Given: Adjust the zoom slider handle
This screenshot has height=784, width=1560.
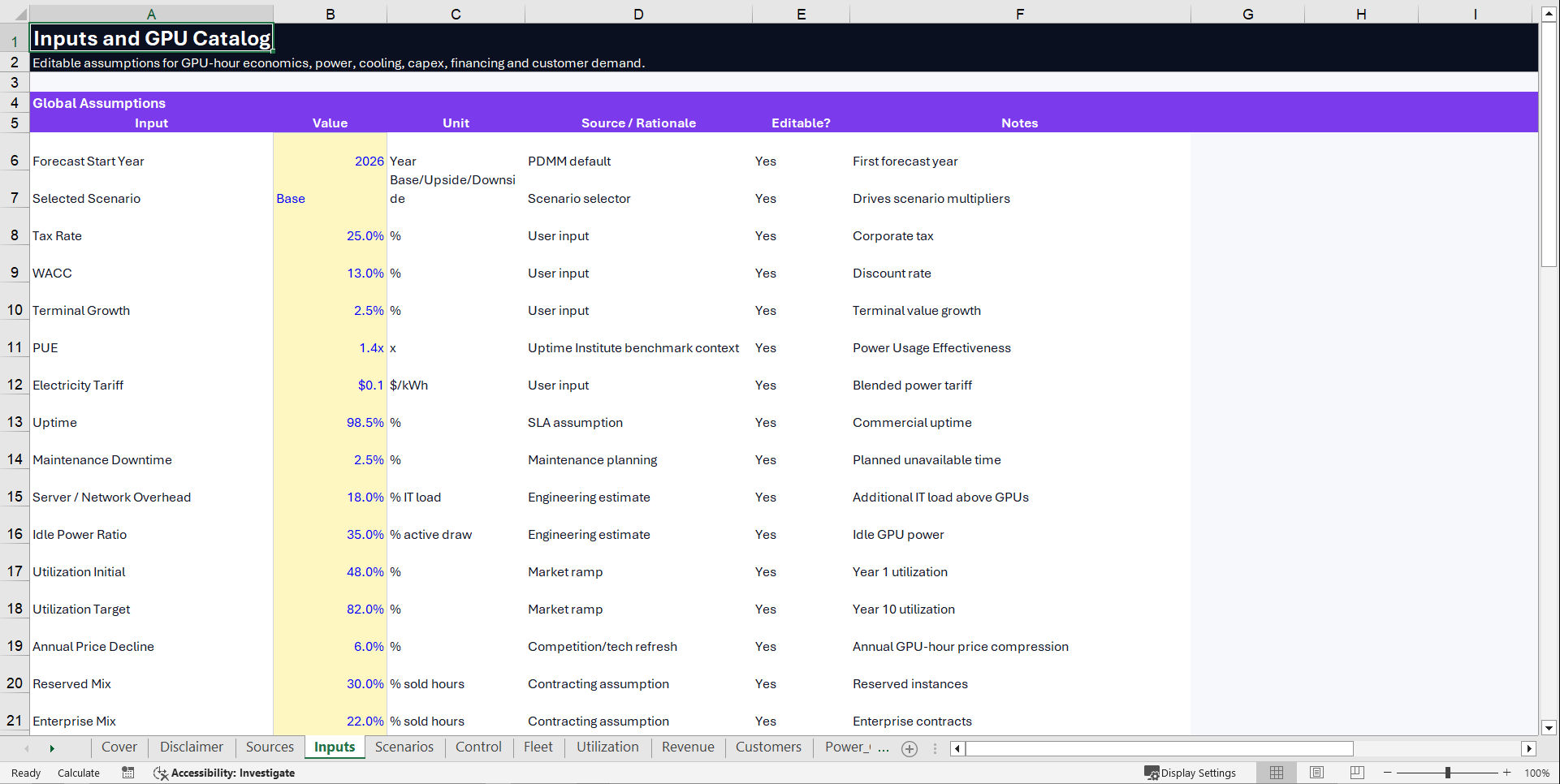Looking at the screenshot, I should (x=1447, y=773).
